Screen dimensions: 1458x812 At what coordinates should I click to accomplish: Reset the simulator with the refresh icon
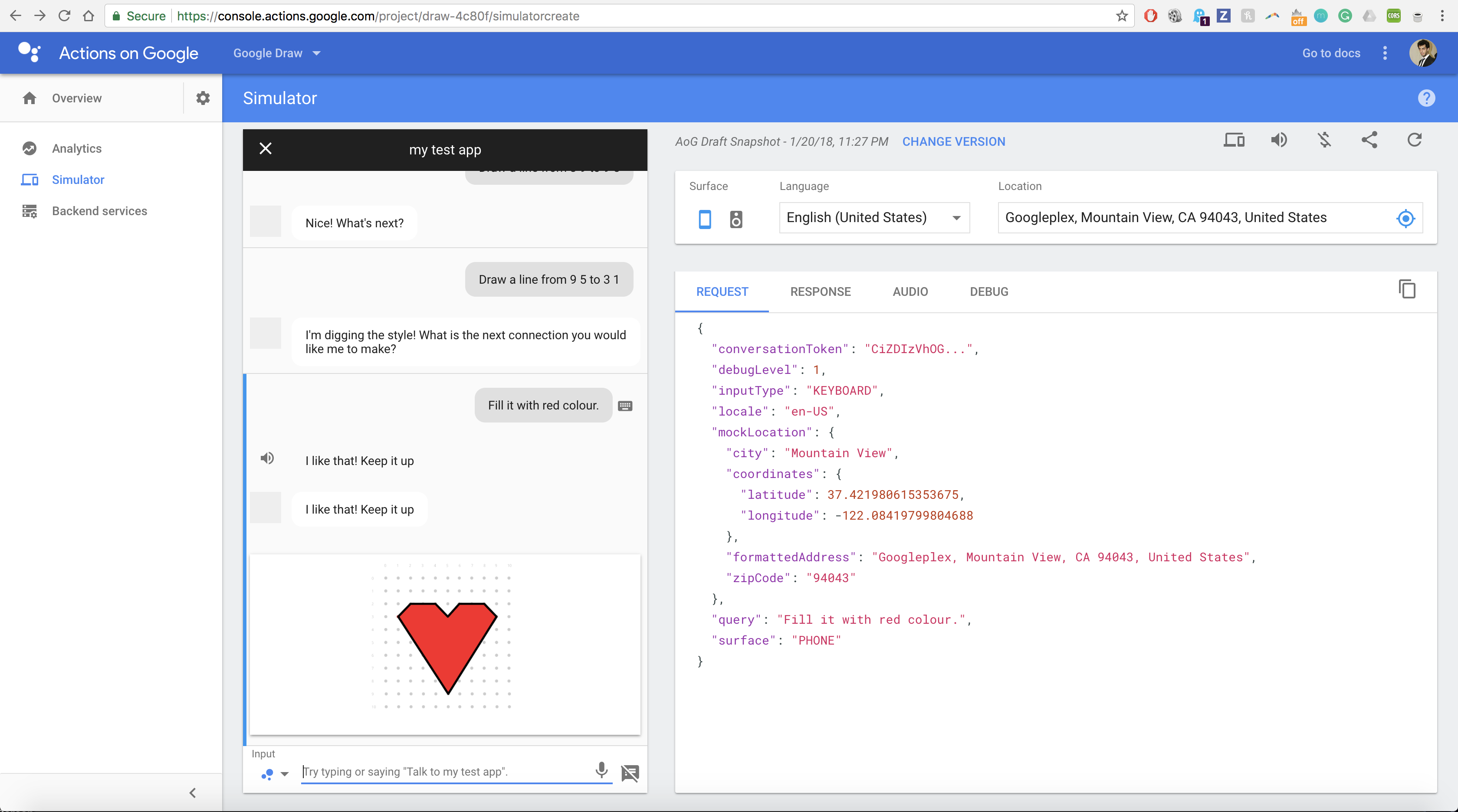pos(1415,141)
